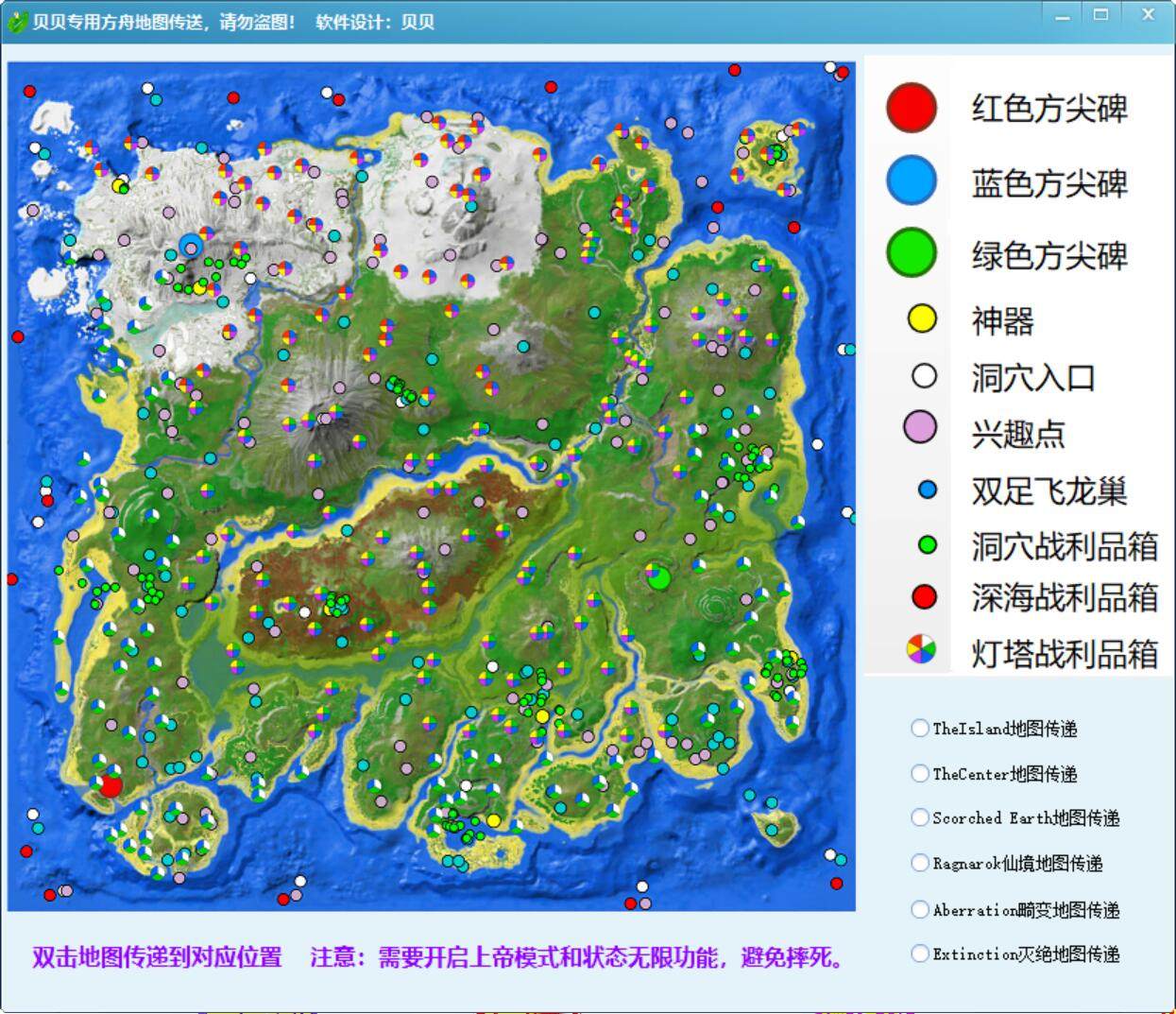1176x1014 pixels.
Task: Click the green app icon in title bar
Action: (16, 22)
